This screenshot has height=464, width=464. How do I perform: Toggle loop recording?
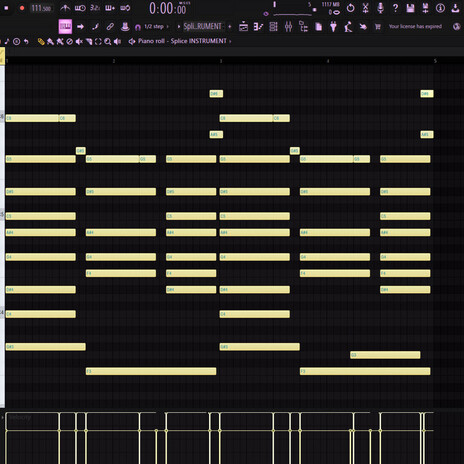(125, 8)
